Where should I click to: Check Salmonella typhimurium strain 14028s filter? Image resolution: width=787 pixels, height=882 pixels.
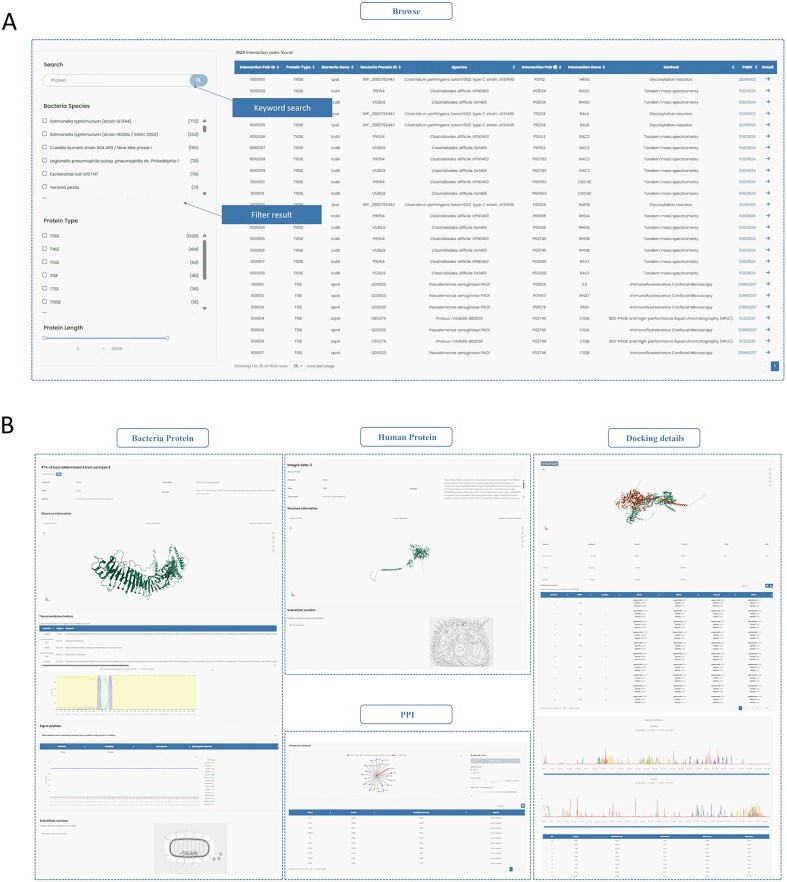point(44,134)
